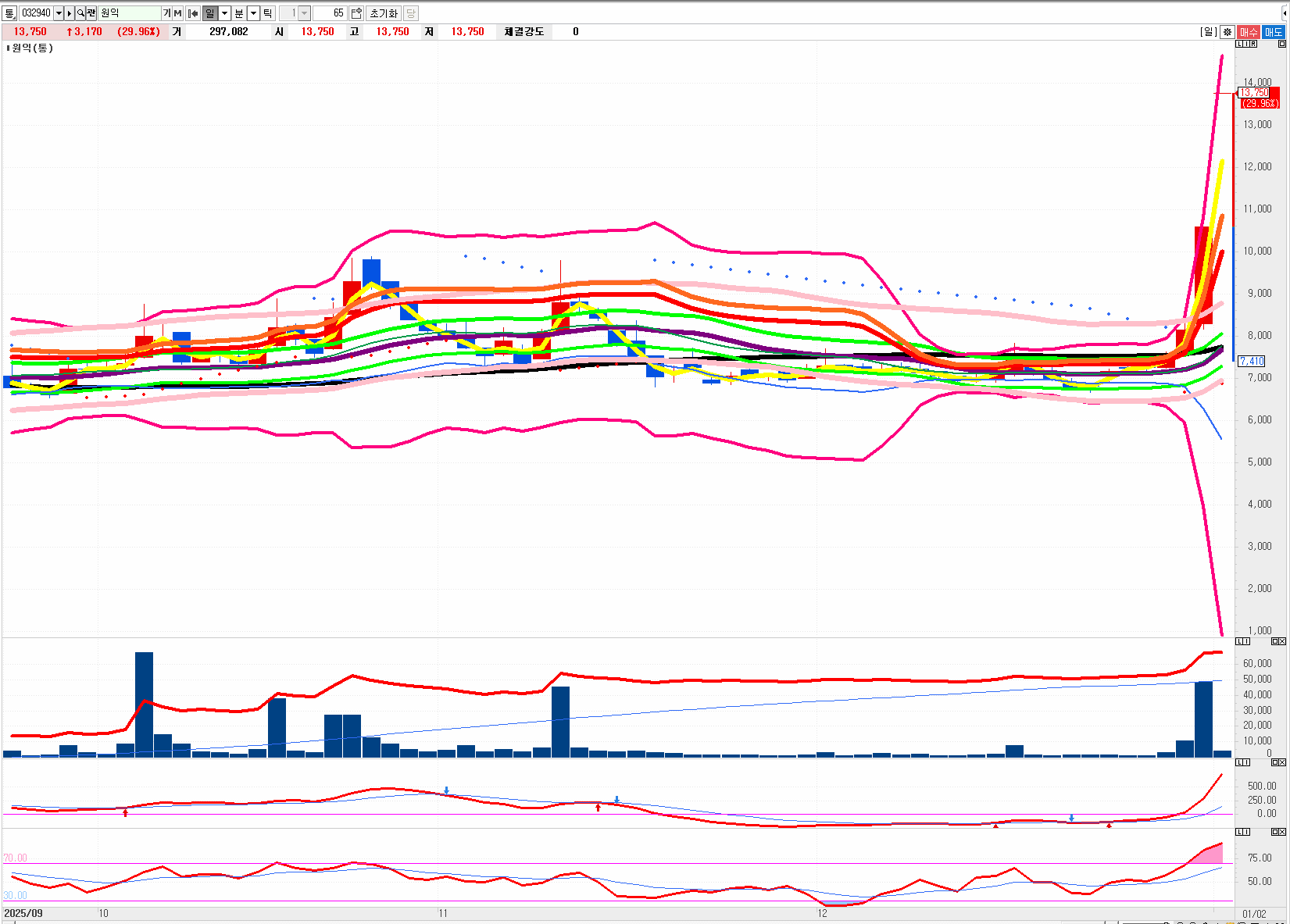Toggle the L log scale on price panel

coord(1238,44)
